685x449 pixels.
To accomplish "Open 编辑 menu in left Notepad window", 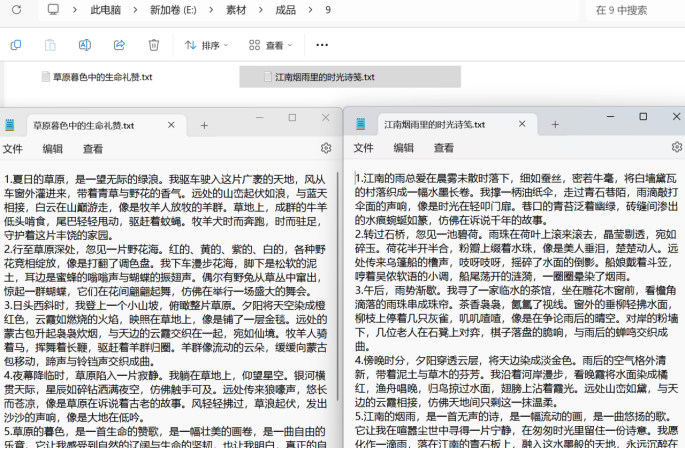I will (x=52, y=149).
